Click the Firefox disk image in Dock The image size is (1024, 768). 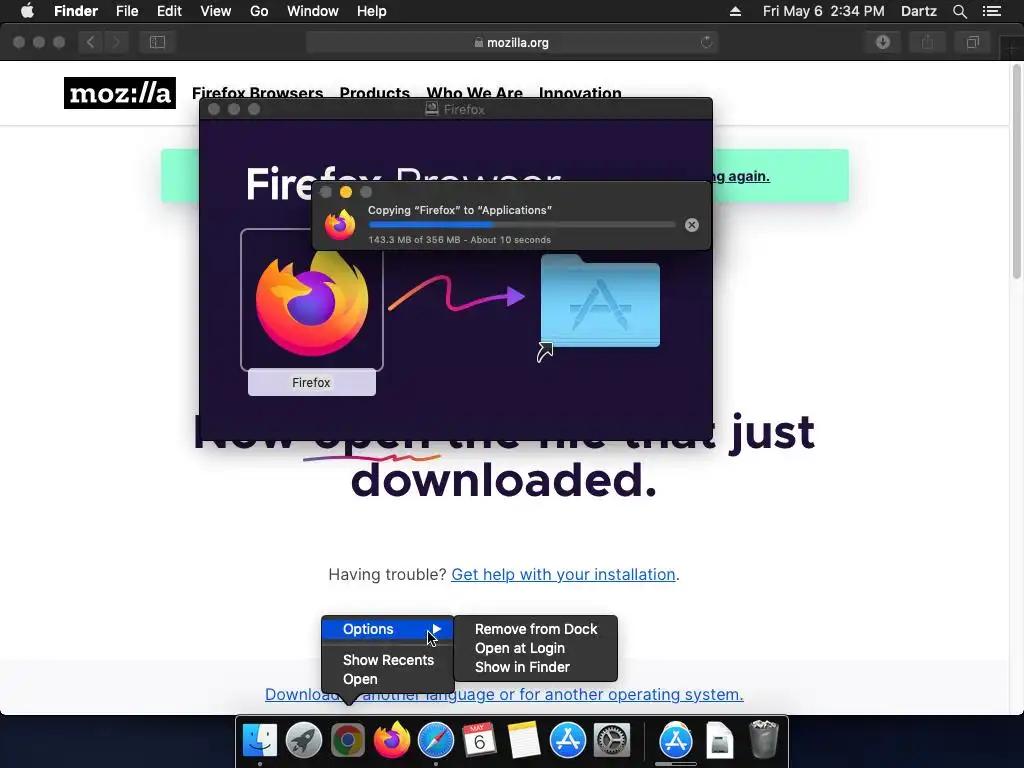click(x=720, y=740)
